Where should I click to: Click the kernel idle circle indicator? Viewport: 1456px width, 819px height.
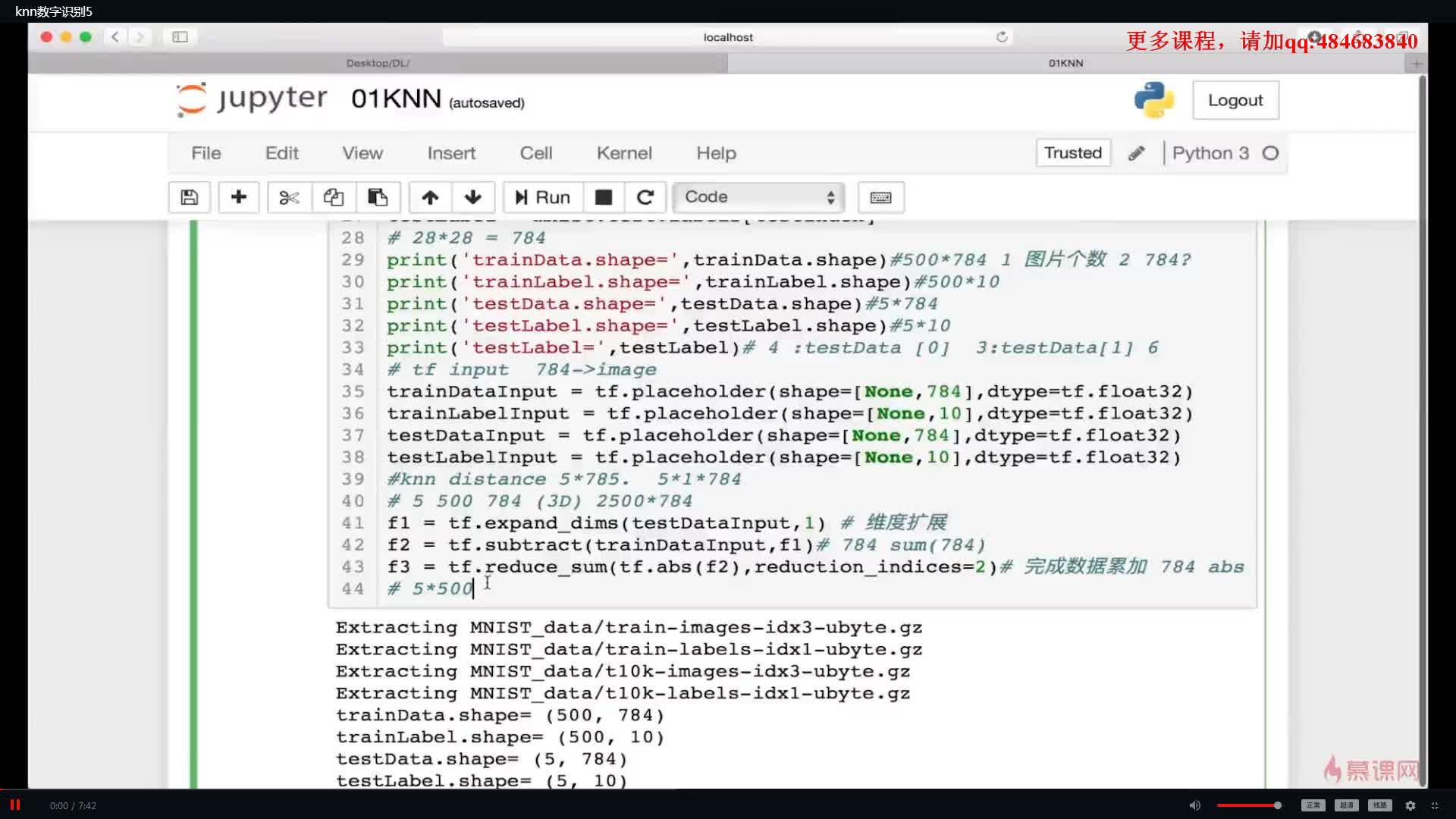(x=1270, y=153)
